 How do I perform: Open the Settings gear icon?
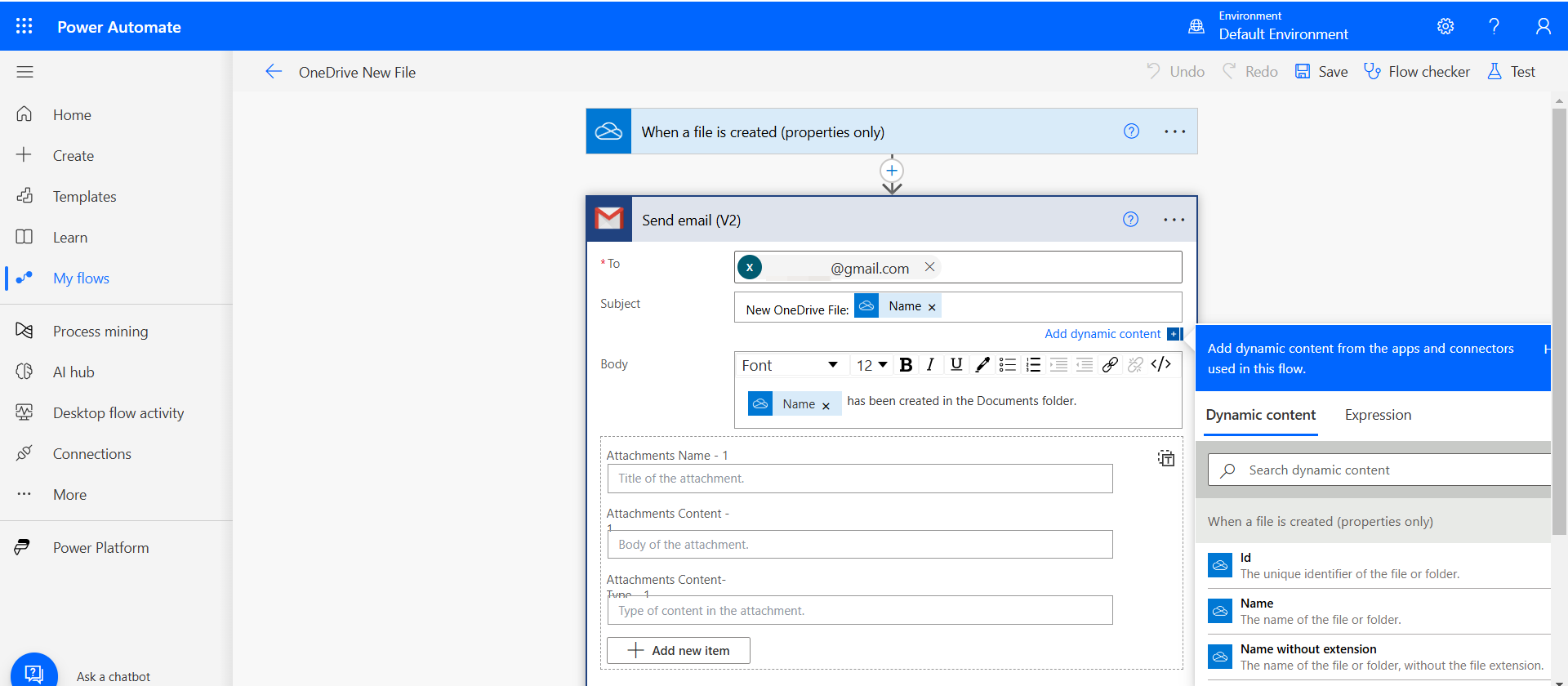(1445, 26)
